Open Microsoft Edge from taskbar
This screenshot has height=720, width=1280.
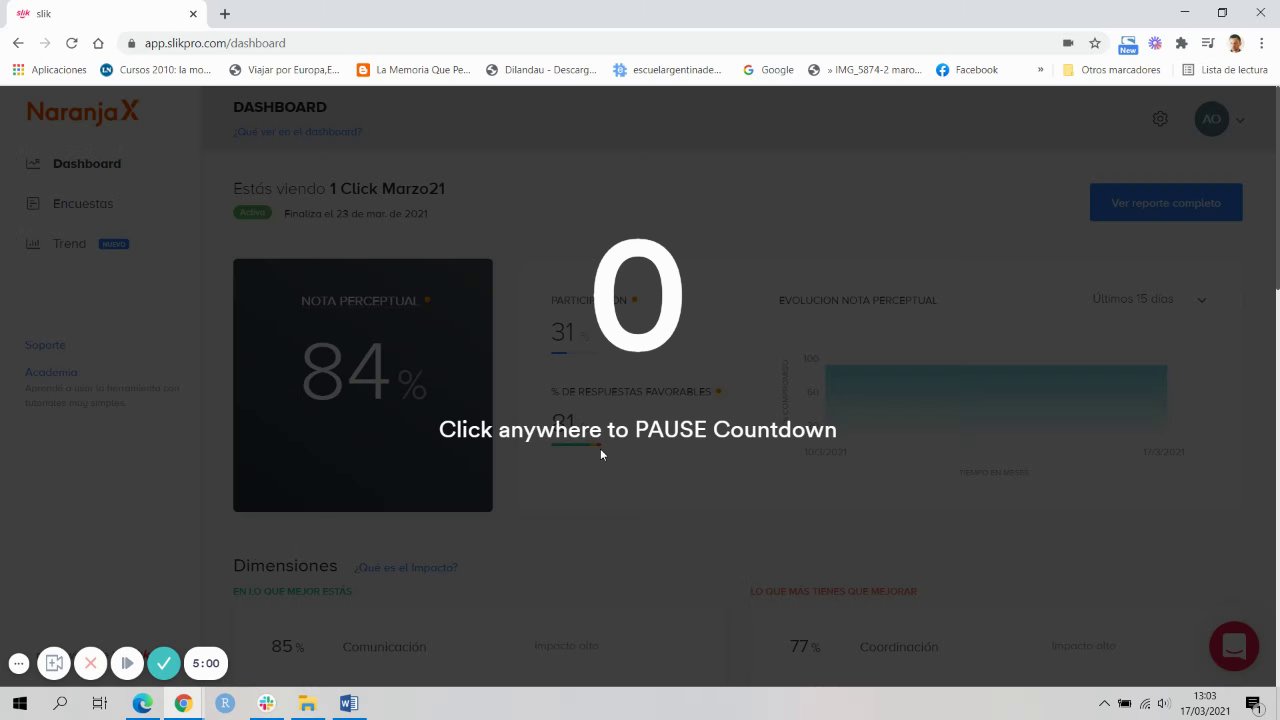[x=143, y=703]
